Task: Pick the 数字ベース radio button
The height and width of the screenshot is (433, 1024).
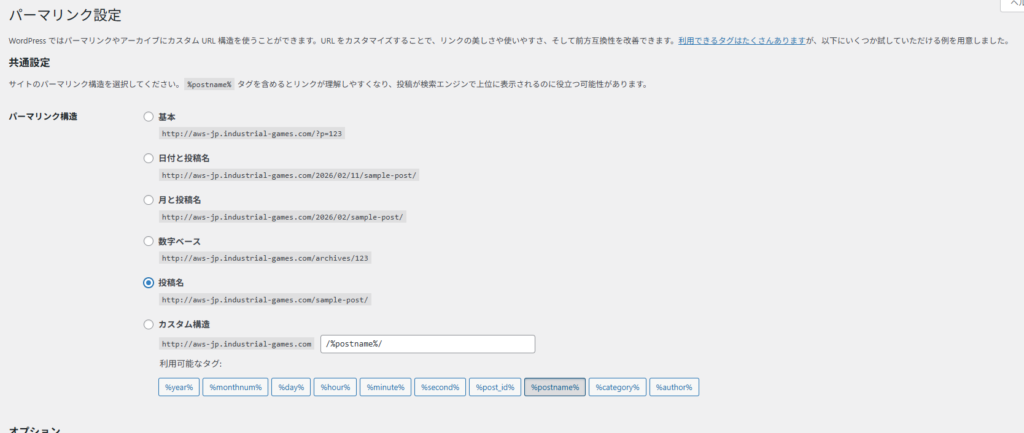Action: pyautogui.click(x=149, y=241)
